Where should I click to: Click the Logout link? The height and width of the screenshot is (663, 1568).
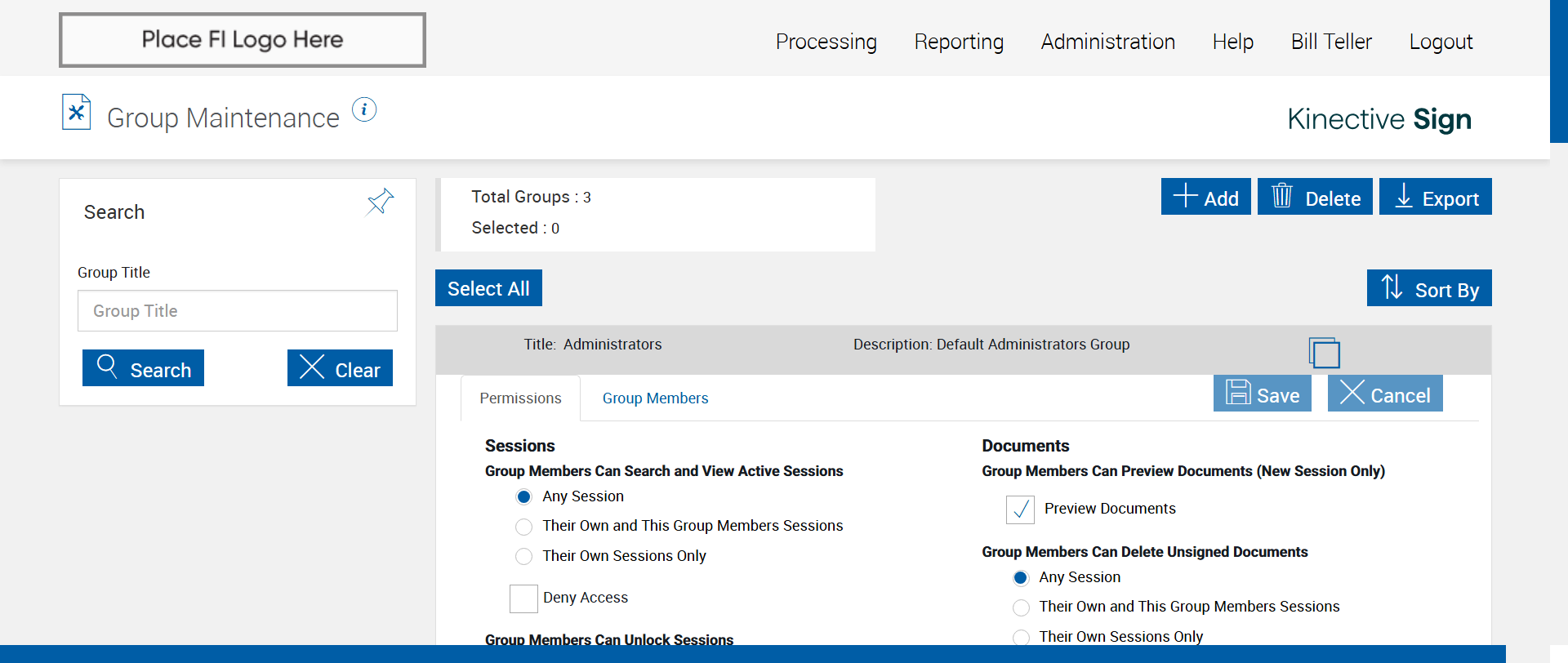1441,42
